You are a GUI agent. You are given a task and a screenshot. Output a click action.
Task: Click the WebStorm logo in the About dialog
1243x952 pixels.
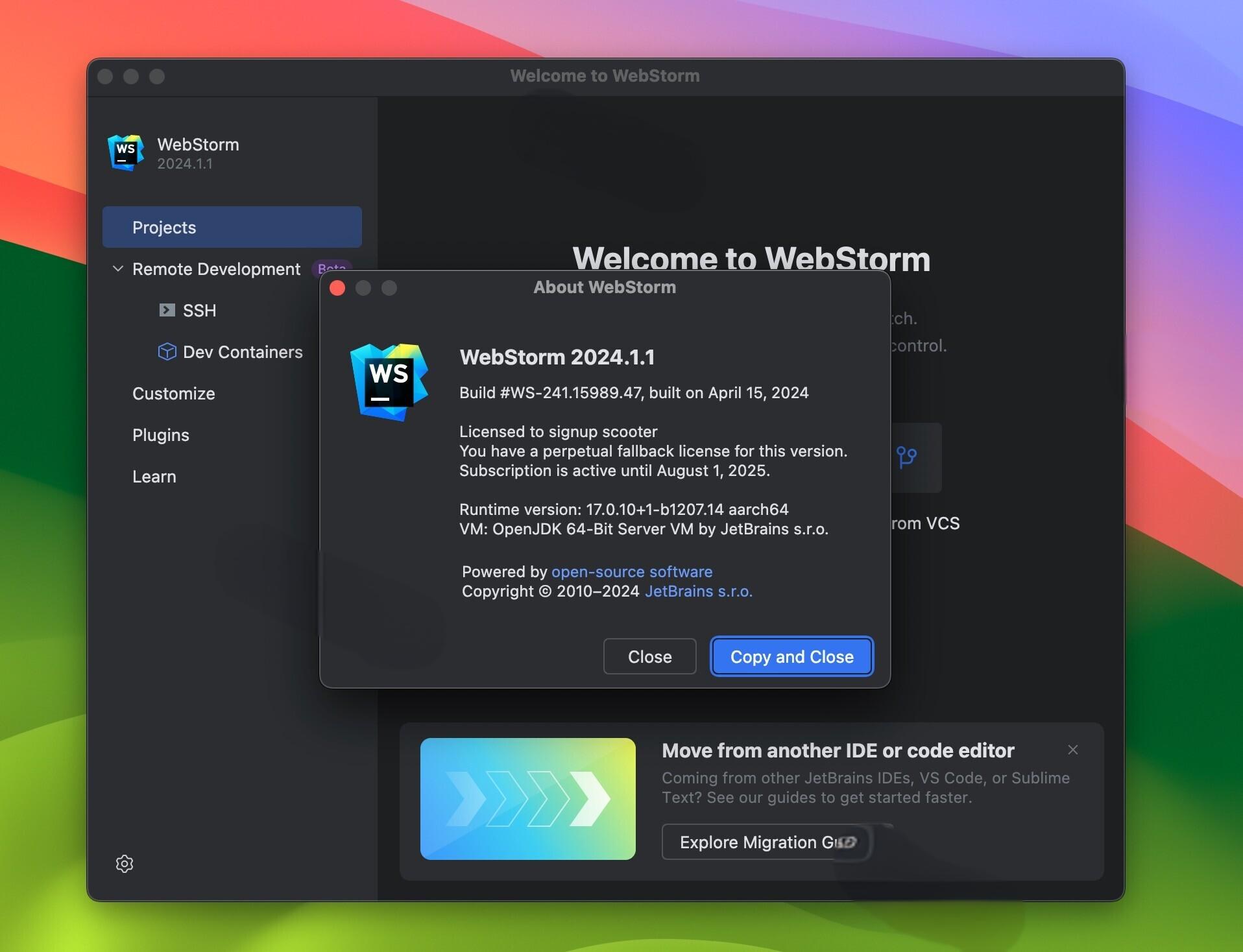pos(388,382)
